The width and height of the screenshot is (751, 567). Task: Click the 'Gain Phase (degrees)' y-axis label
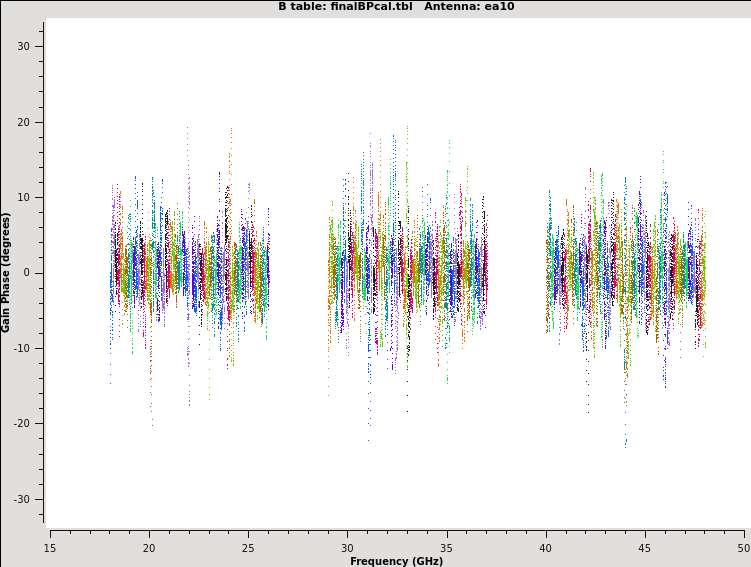point(6,272)
